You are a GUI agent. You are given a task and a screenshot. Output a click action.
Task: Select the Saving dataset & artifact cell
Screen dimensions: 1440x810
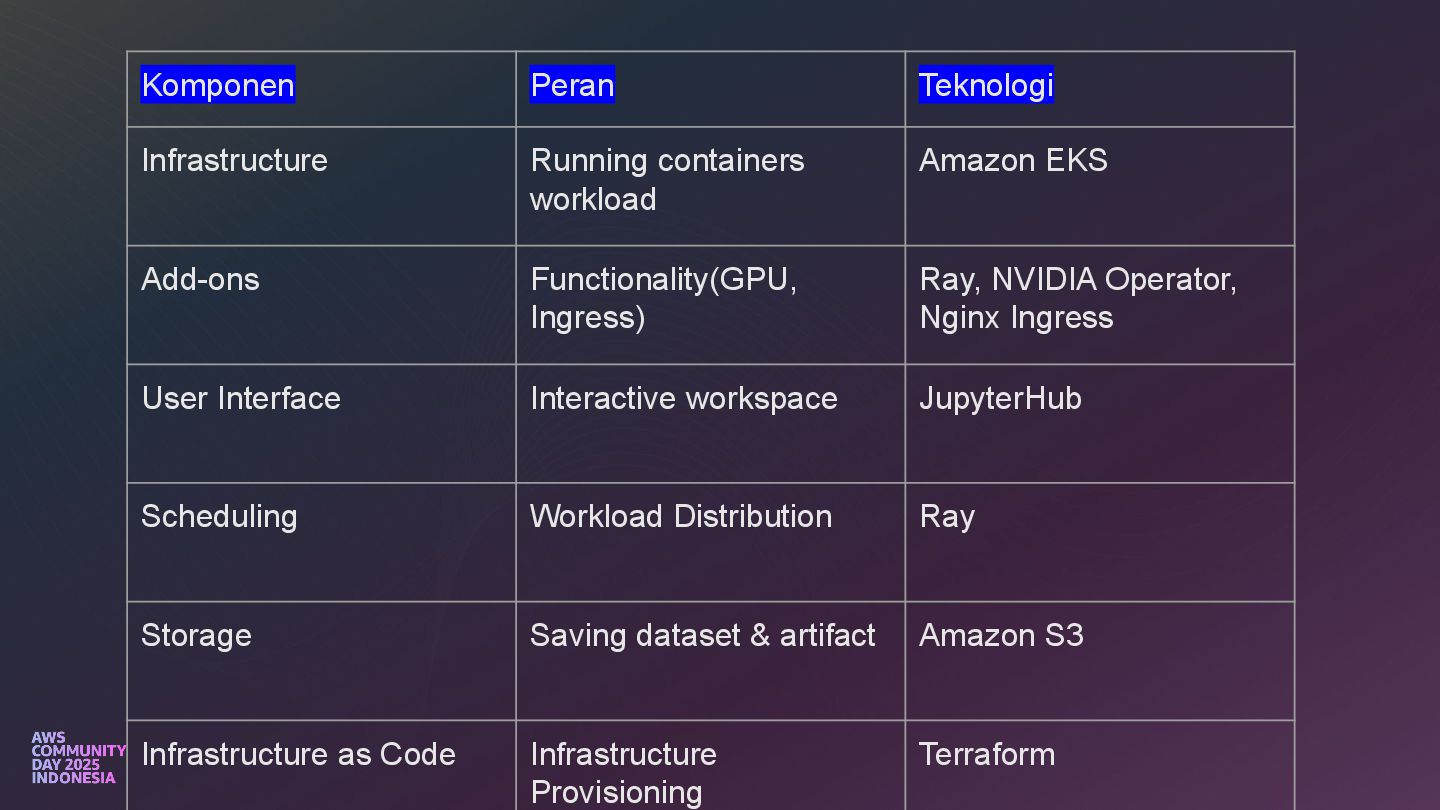coord(703,635)
